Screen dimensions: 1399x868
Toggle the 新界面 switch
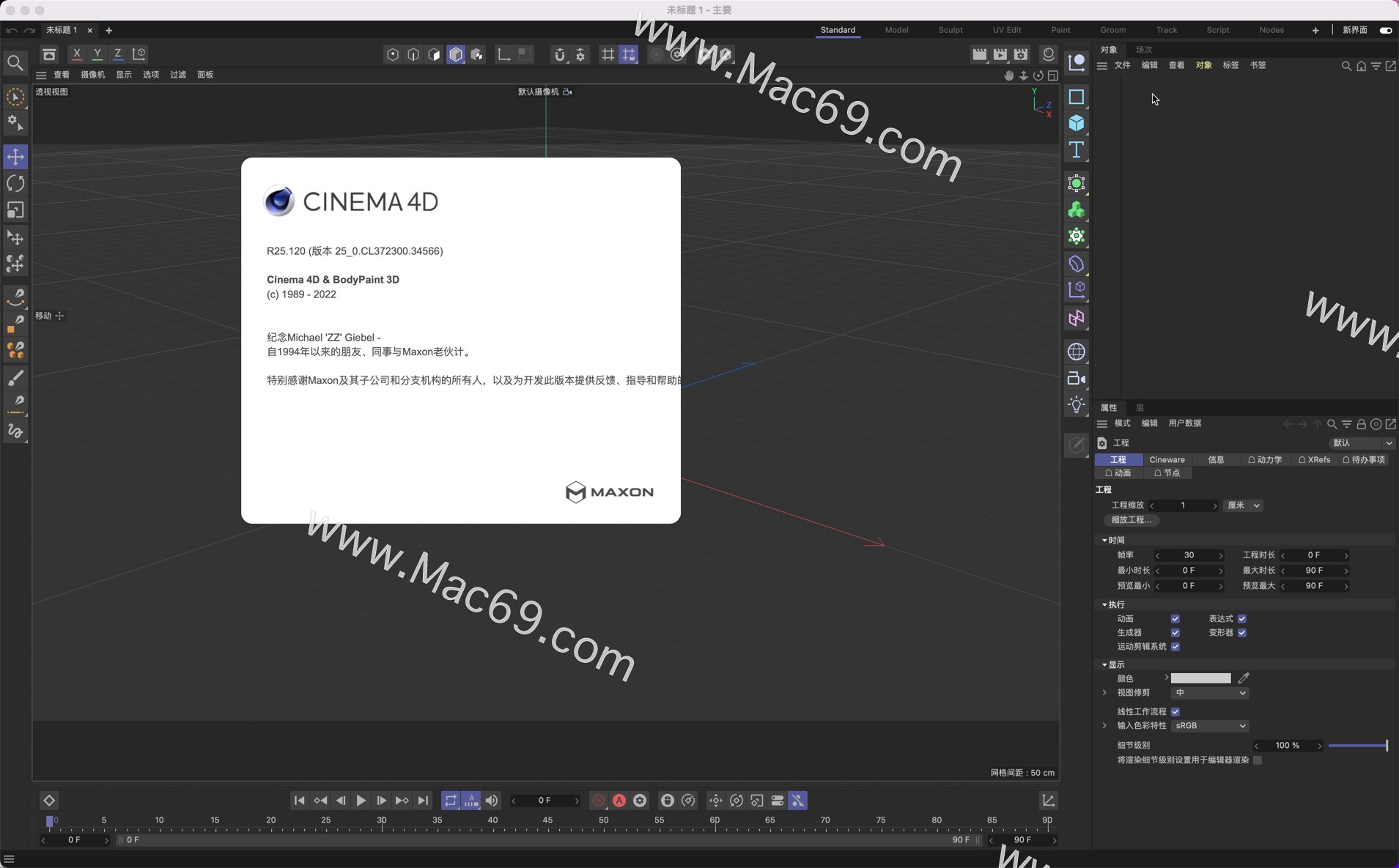click(1385, 30)
